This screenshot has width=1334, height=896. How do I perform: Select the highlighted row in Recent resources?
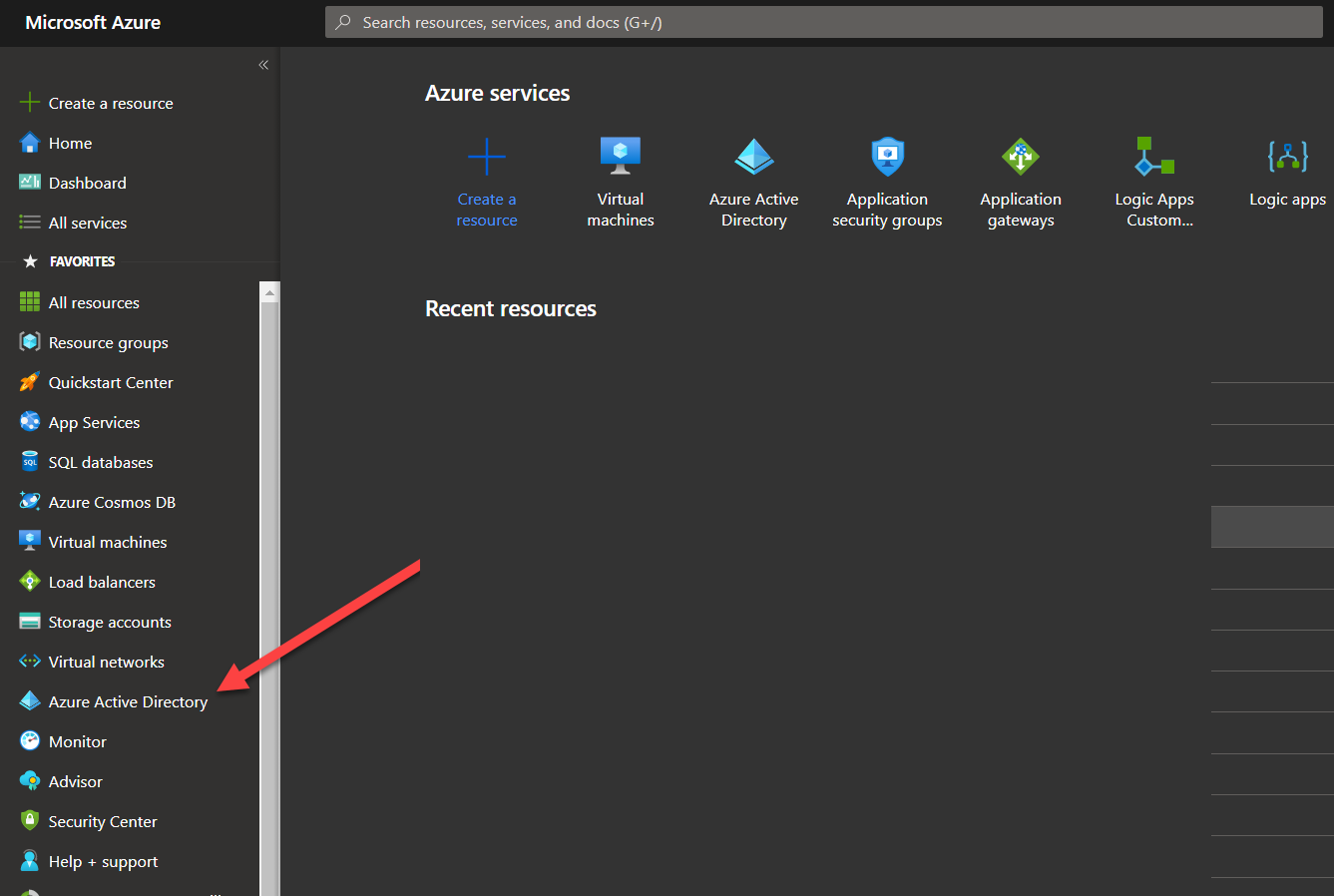pyautogui.click(x=1272, y=527)
